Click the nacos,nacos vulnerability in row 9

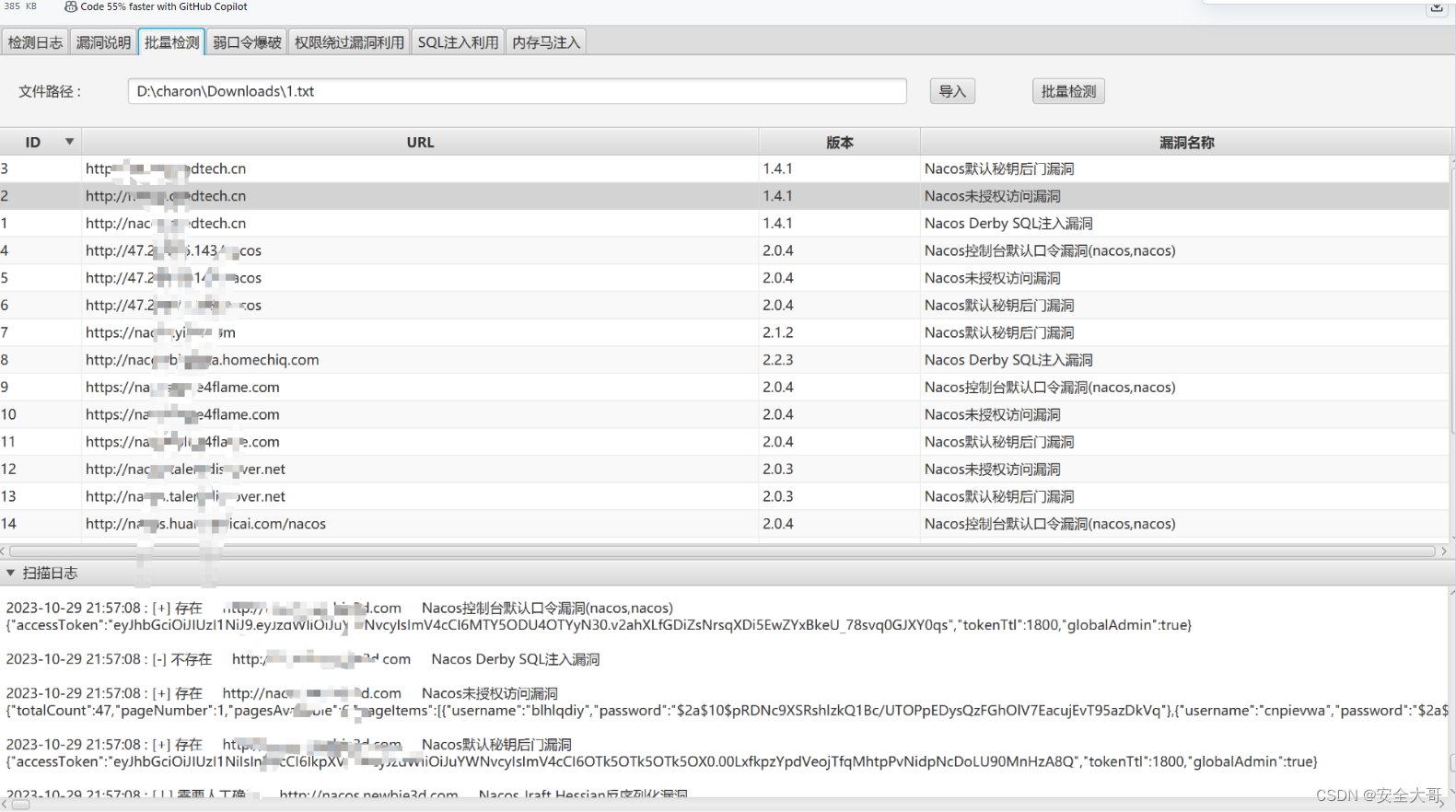[x=1050, y=388]
